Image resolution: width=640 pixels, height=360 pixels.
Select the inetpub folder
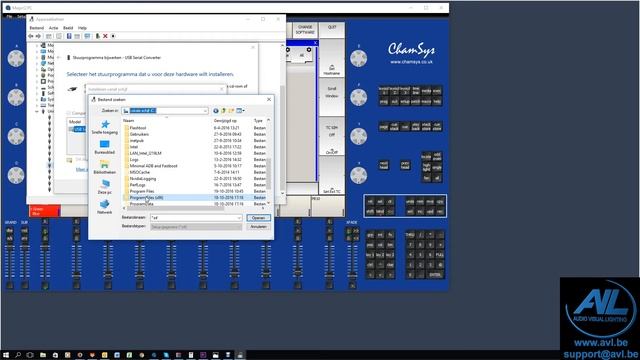(x=137, y=140)
